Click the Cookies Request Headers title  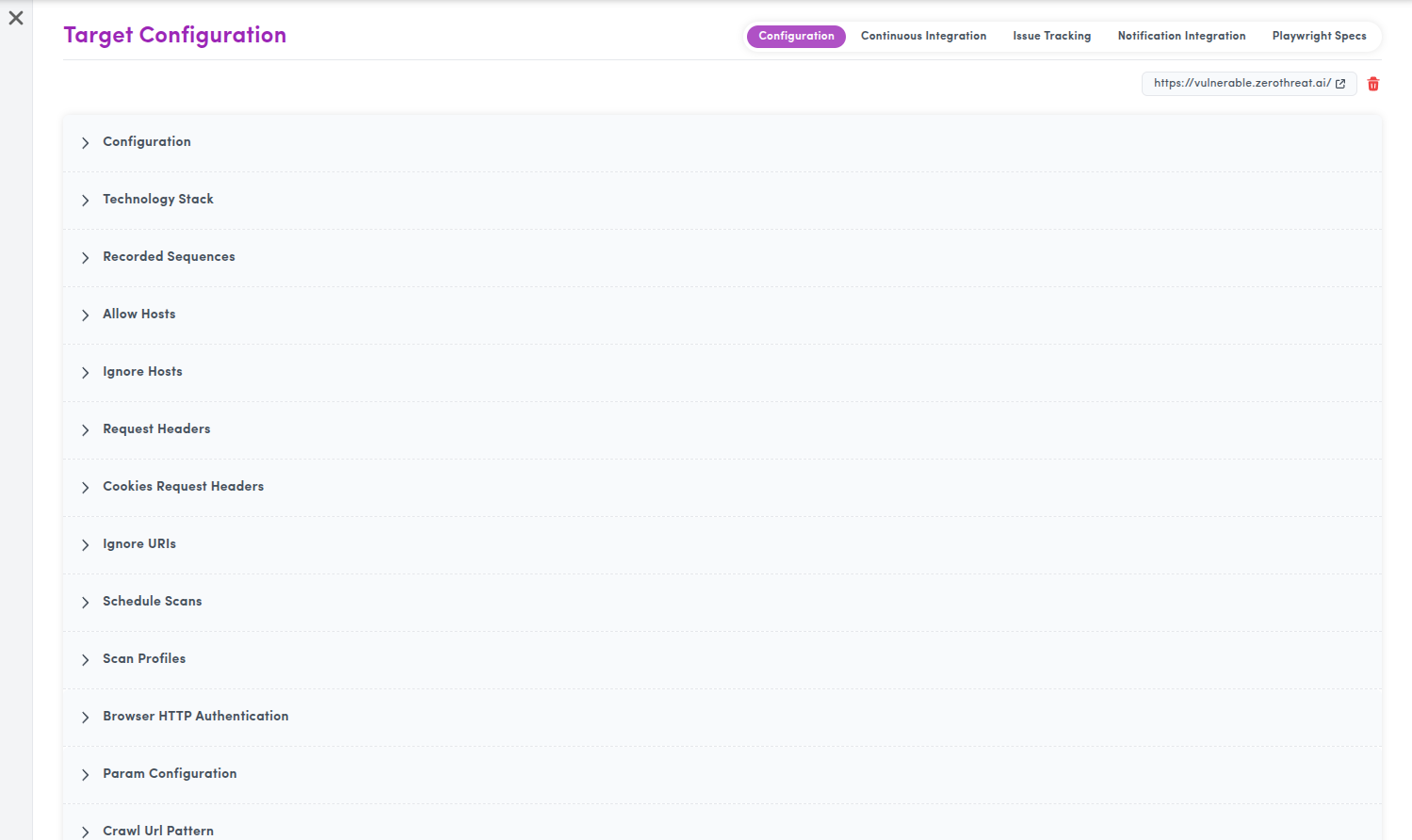point(184,486)
